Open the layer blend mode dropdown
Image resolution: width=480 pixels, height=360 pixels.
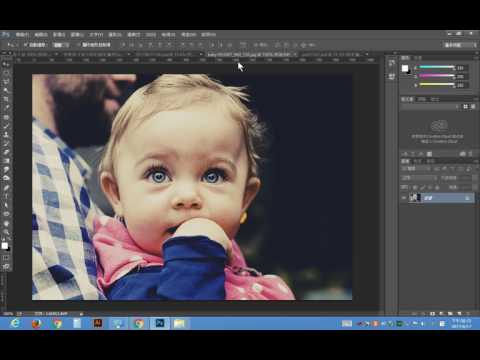[x=419, y=178]
